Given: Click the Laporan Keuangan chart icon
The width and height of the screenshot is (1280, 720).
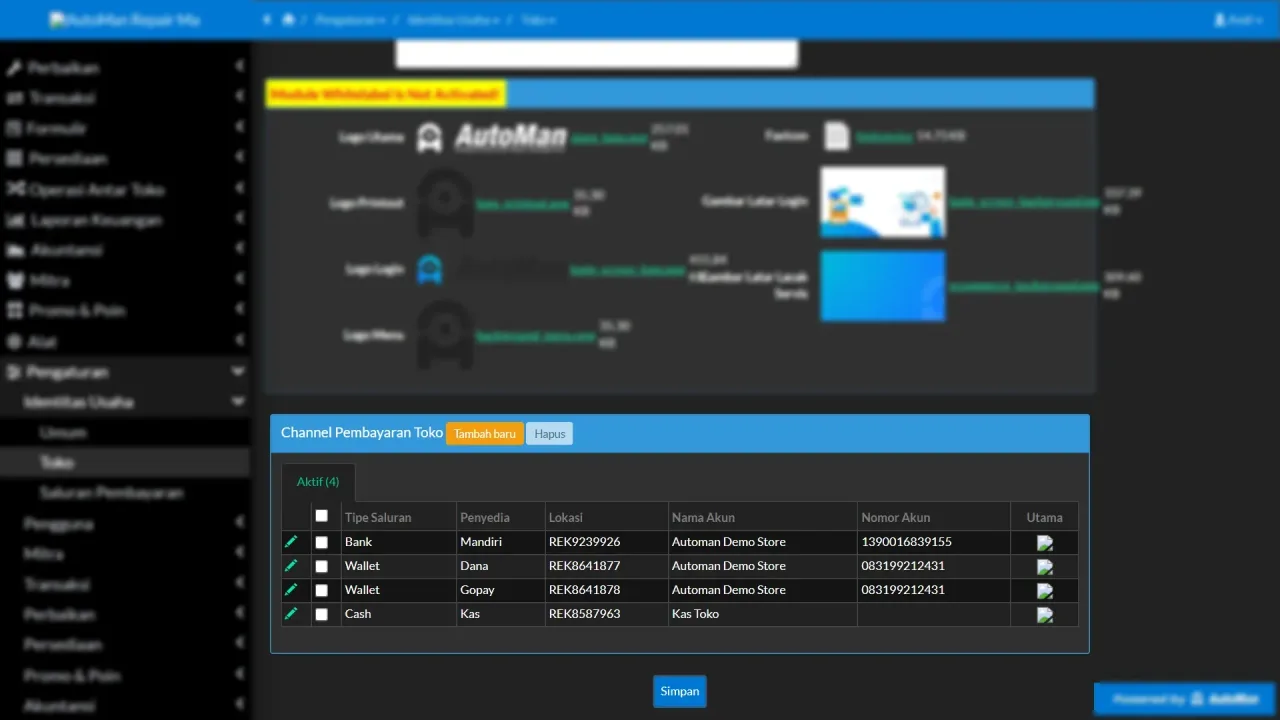Looking at the screenshot, I should click(x=14, y=220).
